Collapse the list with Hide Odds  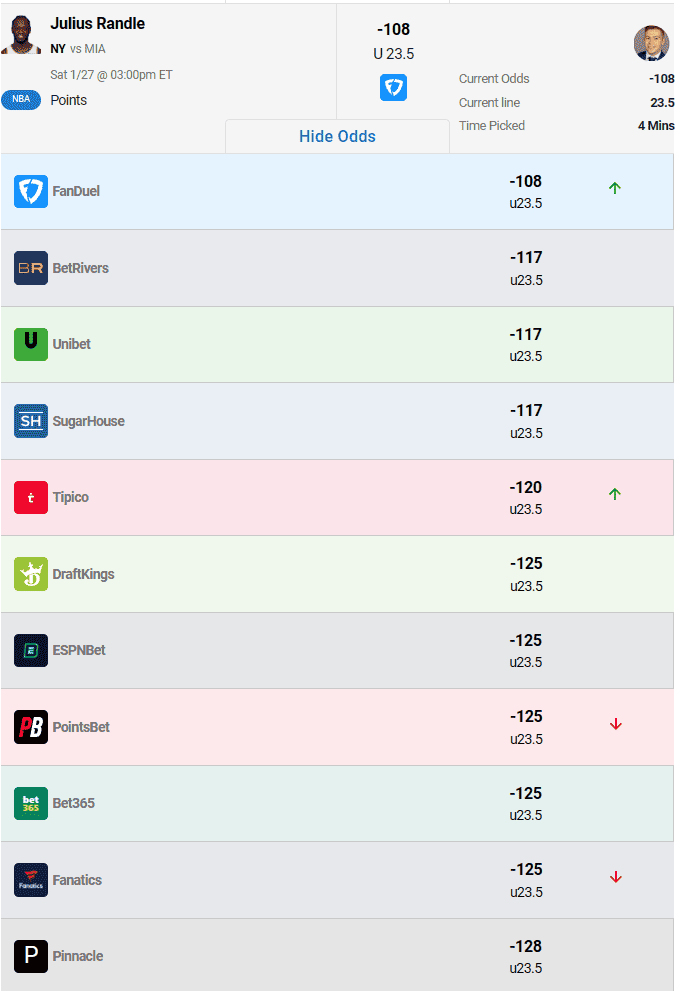pos(337,136)
